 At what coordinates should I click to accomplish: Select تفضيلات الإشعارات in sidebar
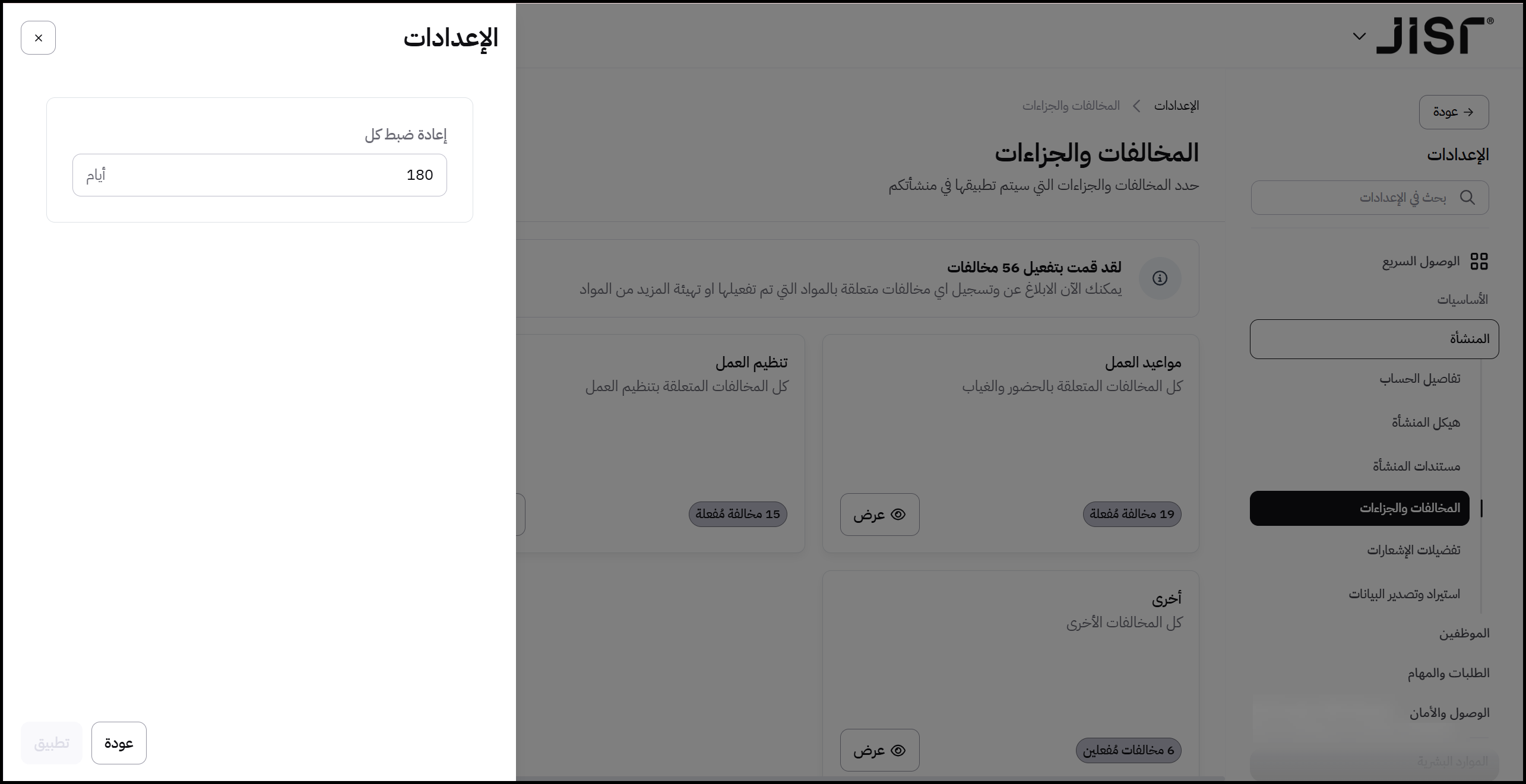click(x=1413, y=550)
